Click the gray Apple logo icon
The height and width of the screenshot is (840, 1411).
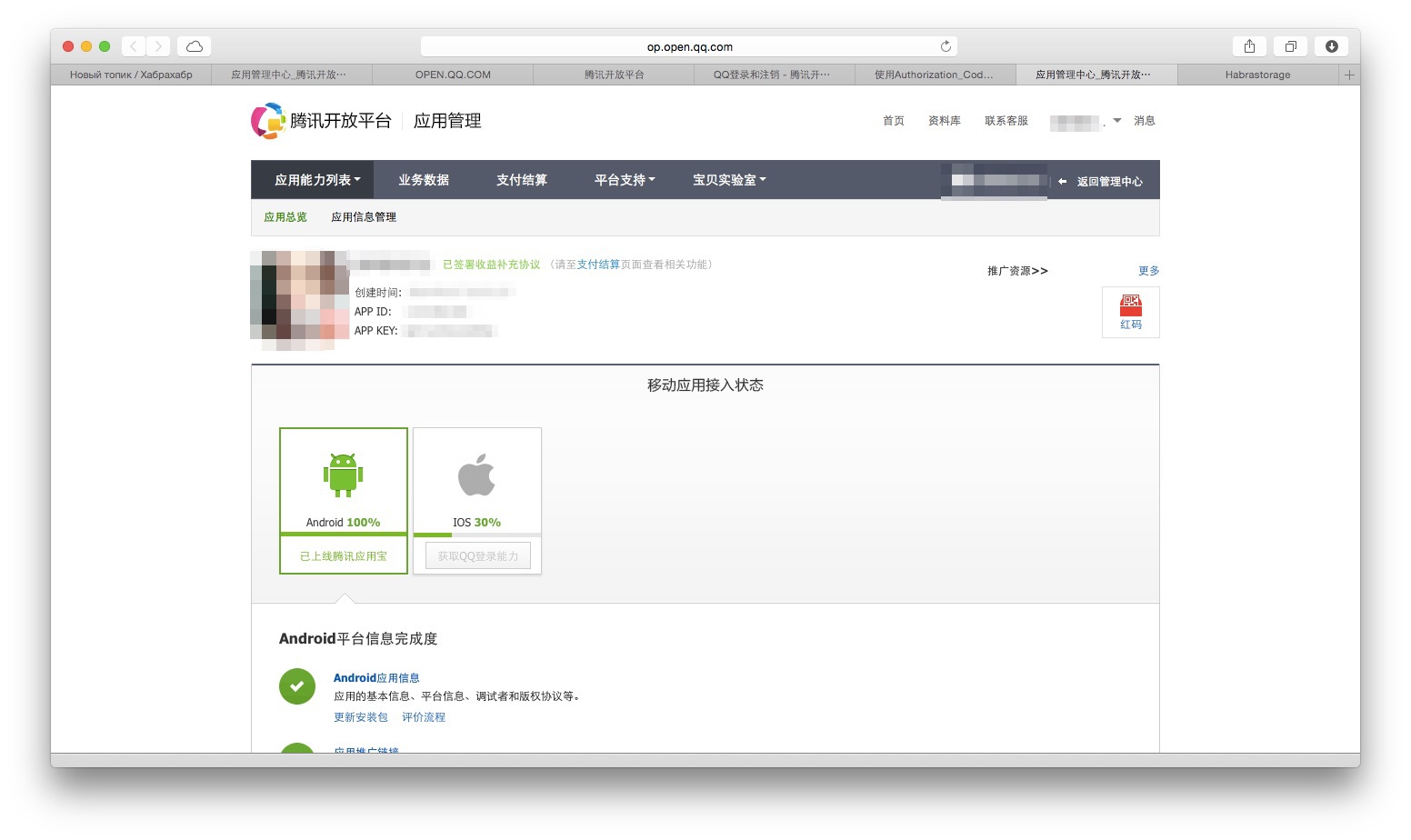tap(476, 475)
